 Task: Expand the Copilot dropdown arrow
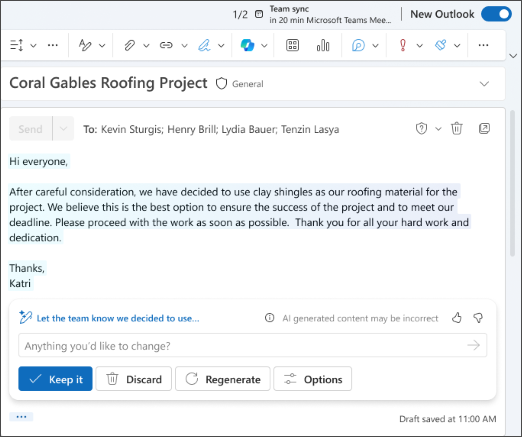click(x=264, y=45)
